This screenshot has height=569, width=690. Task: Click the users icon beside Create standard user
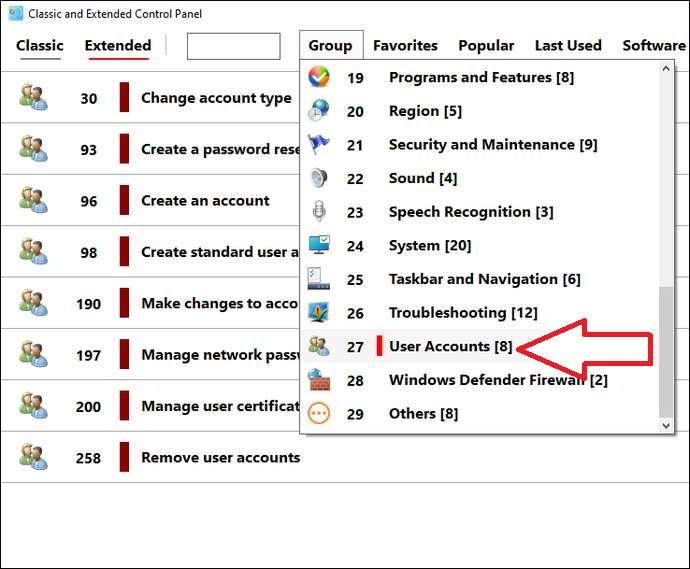click(33, 252)
